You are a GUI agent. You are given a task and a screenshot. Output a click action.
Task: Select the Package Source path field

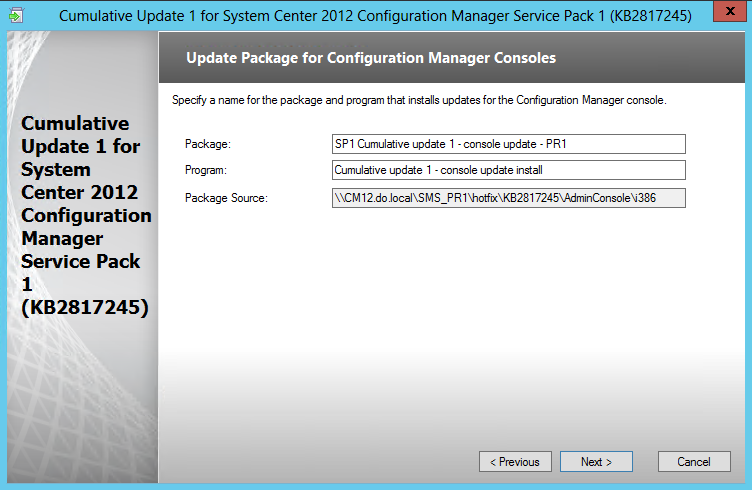coord(508,198)
